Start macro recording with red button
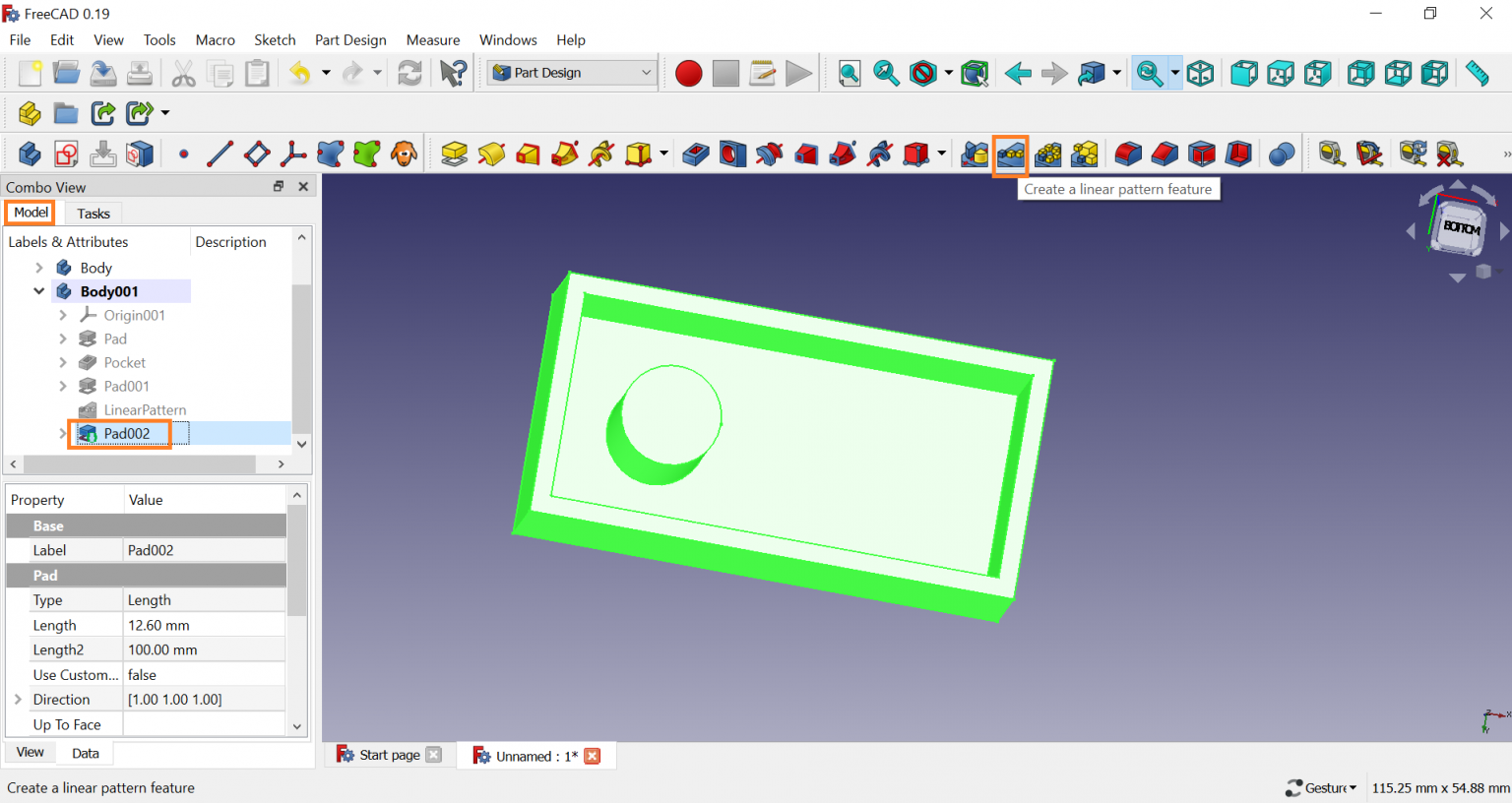Screen dimensions: 1512x803 689,74
